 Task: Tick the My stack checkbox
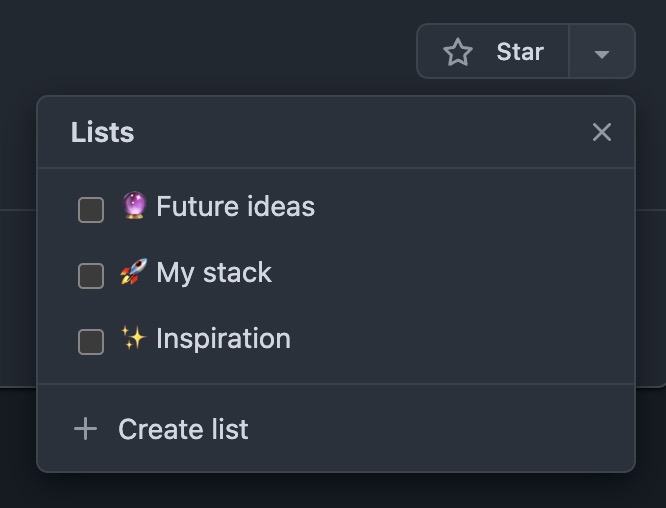tap(91, 276)
